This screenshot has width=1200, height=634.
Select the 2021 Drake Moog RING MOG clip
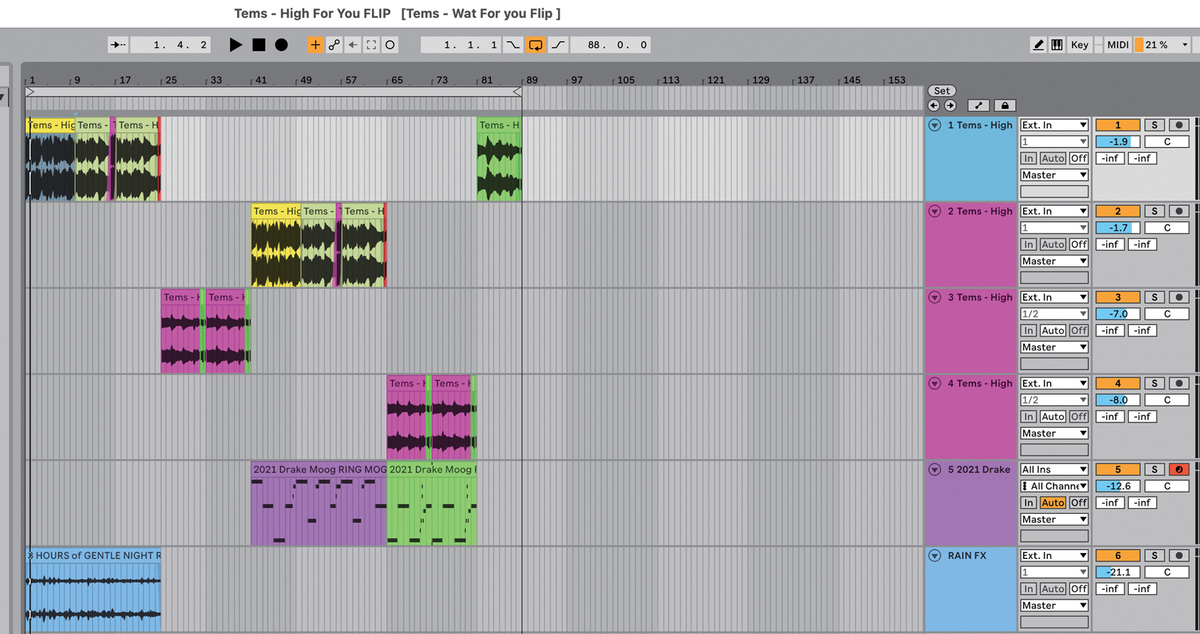(318, 504)
